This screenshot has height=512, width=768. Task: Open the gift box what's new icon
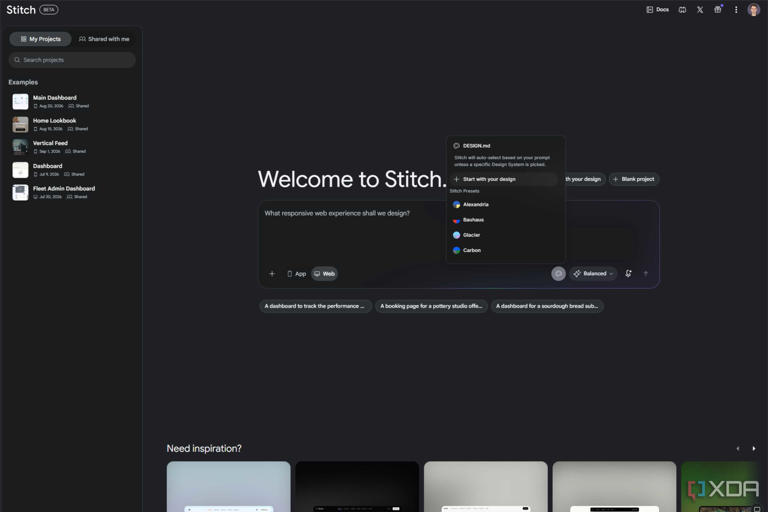click(x=718, y=10)
